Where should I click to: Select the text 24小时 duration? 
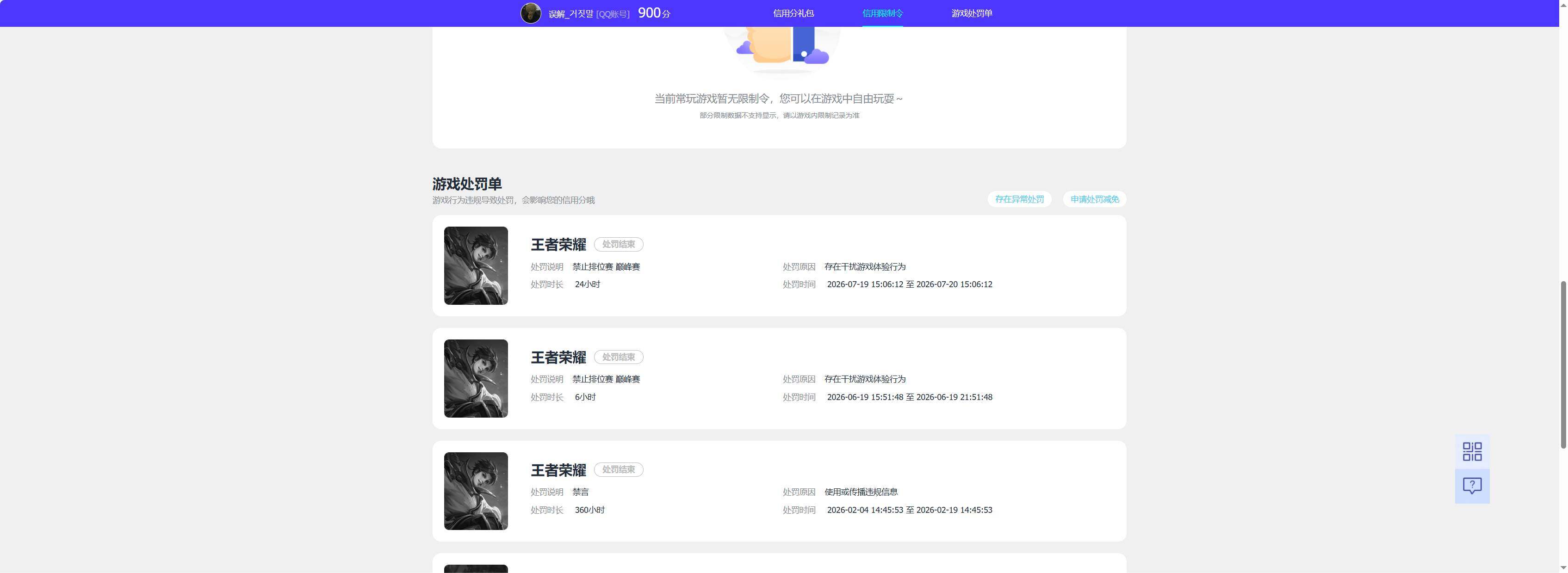click(x=588, y=284)
